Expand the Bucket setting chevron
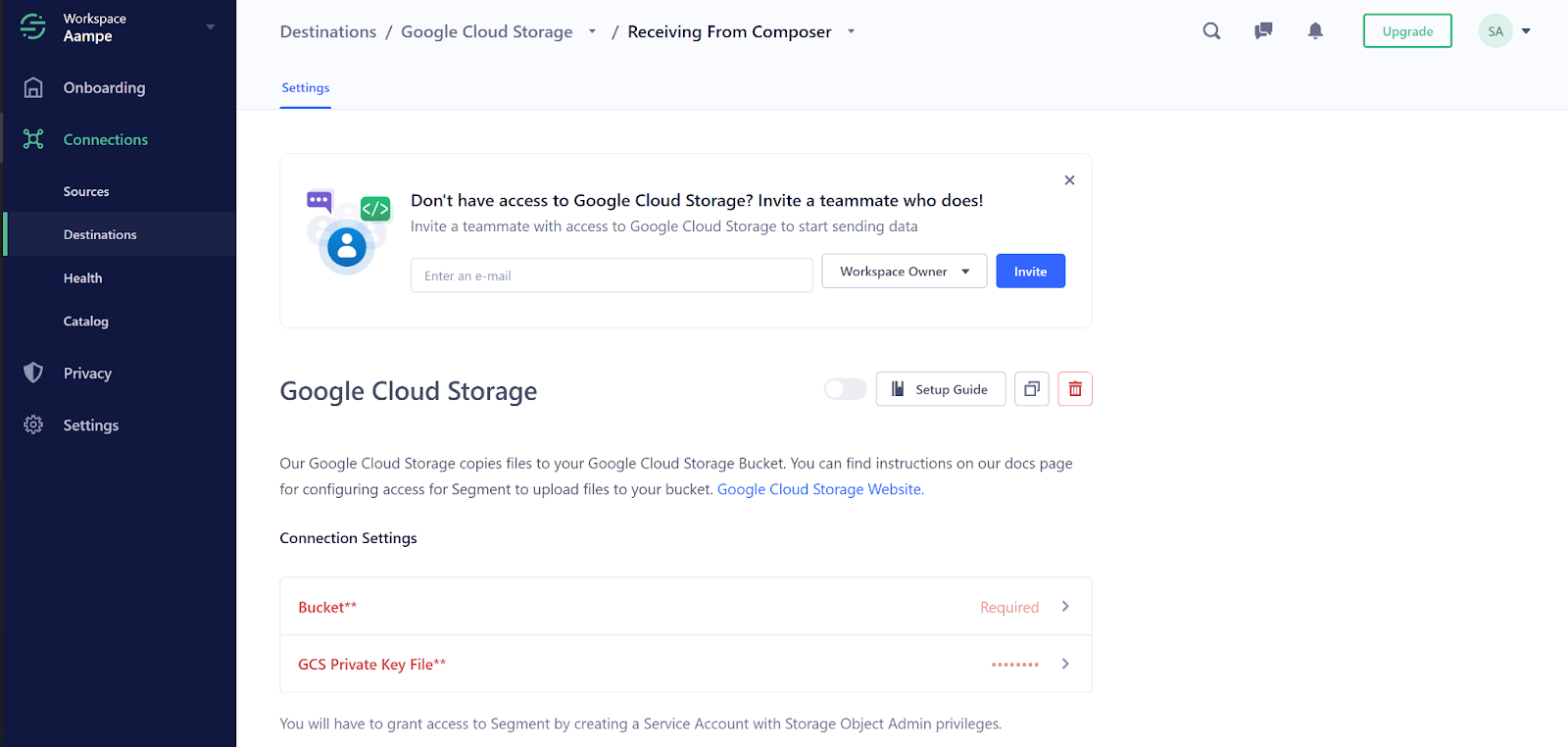Screen dimensions: 1568x747 tap(1065, 607)
